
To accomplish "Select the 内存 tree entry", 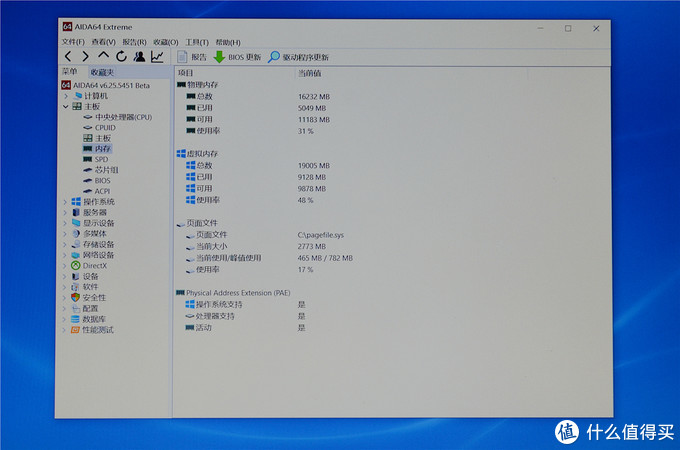I will [103, 149].
